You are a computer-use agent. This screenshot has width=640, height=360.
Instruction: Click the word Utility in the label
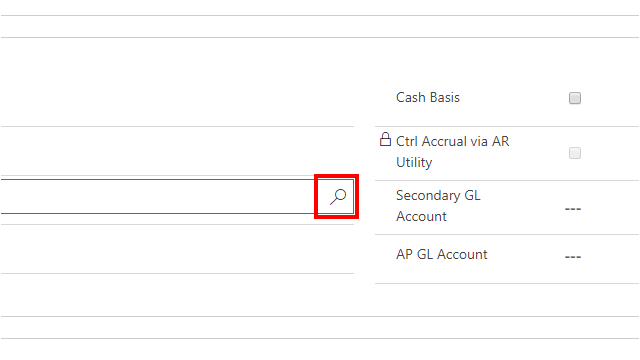414,162
